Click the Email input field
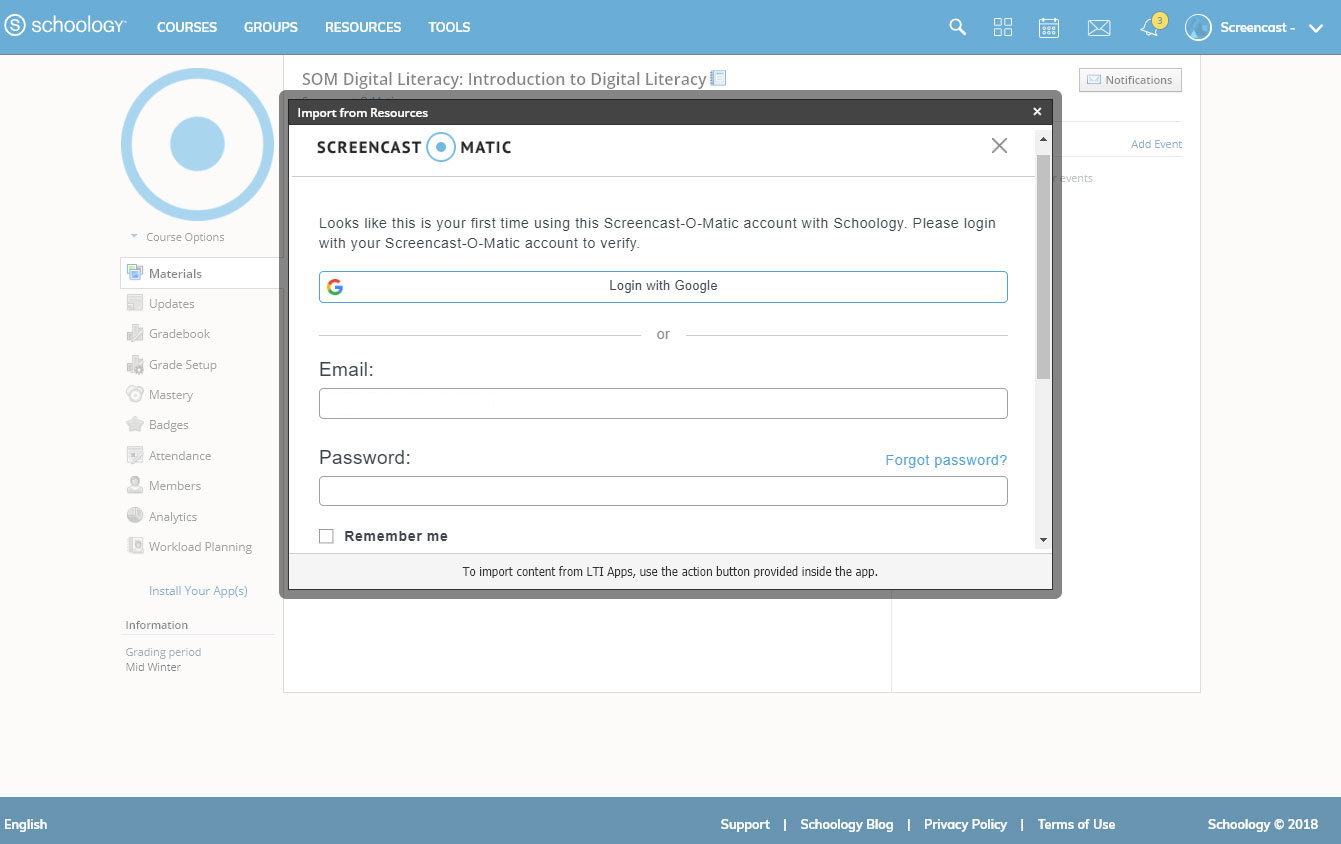Screen dimensions: 1341x844 [663, 403]
